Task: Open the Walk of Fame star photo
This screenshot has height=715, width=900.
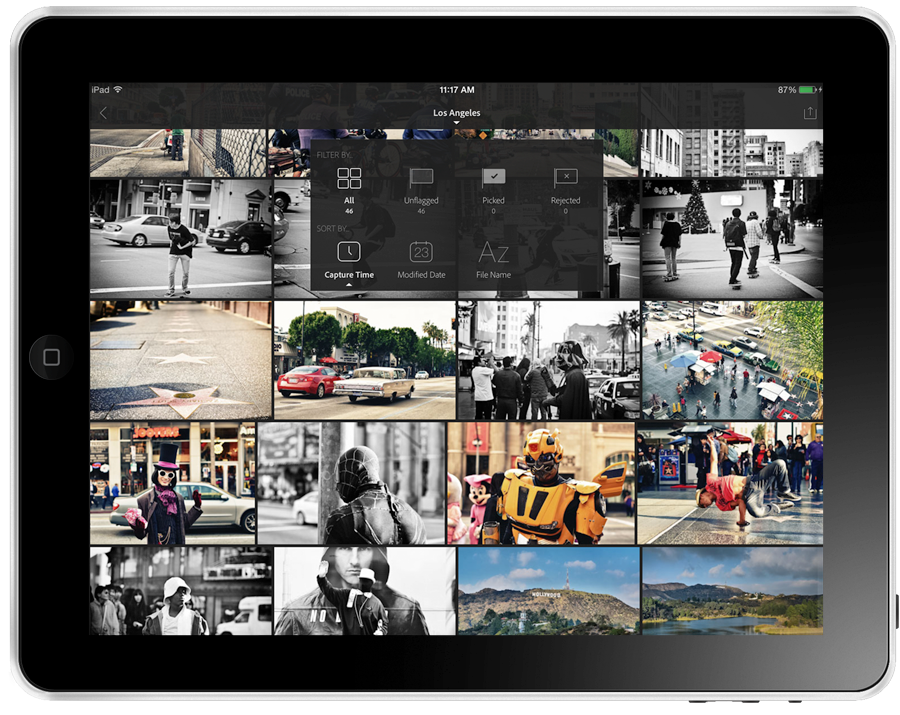Action: (181, 360)
